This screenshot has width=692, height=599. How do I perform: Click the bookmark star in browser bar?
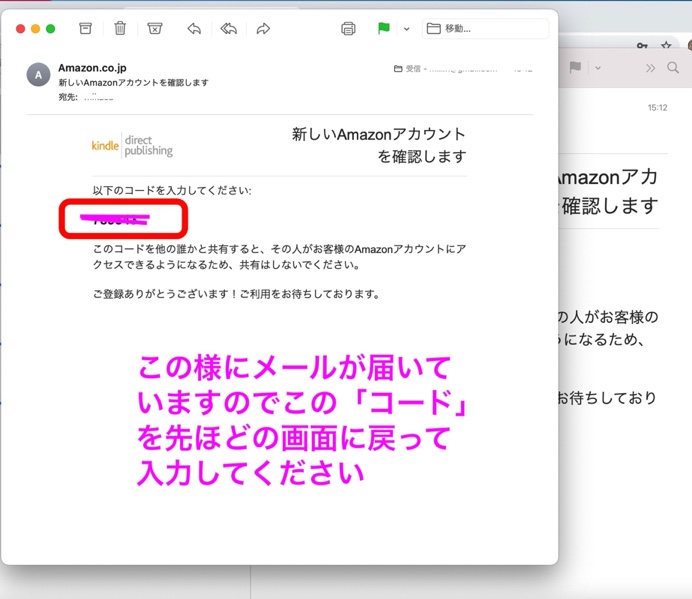coord(666,46)
